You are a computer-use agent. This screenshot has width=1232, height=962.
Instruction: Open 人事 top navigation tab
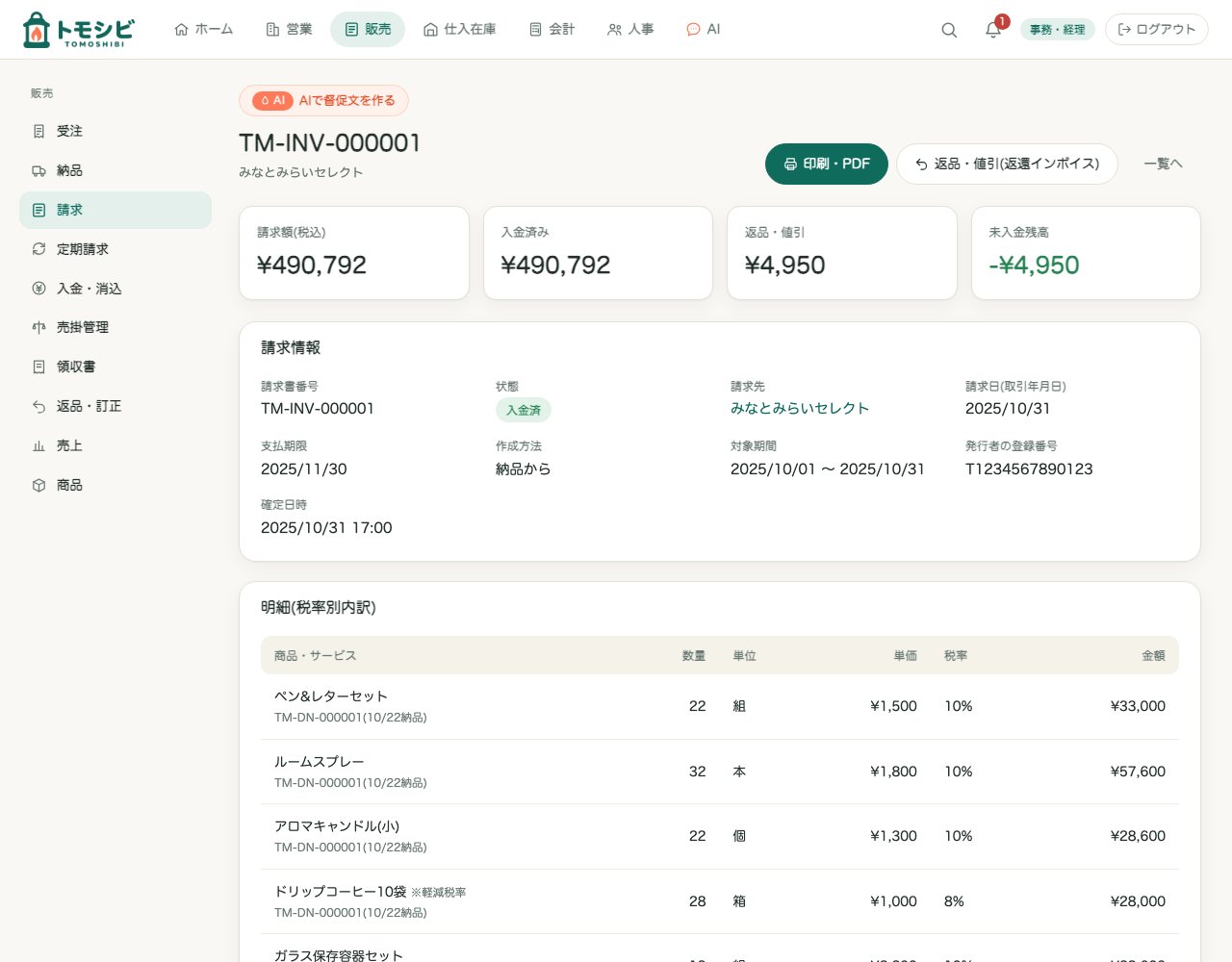630,30
